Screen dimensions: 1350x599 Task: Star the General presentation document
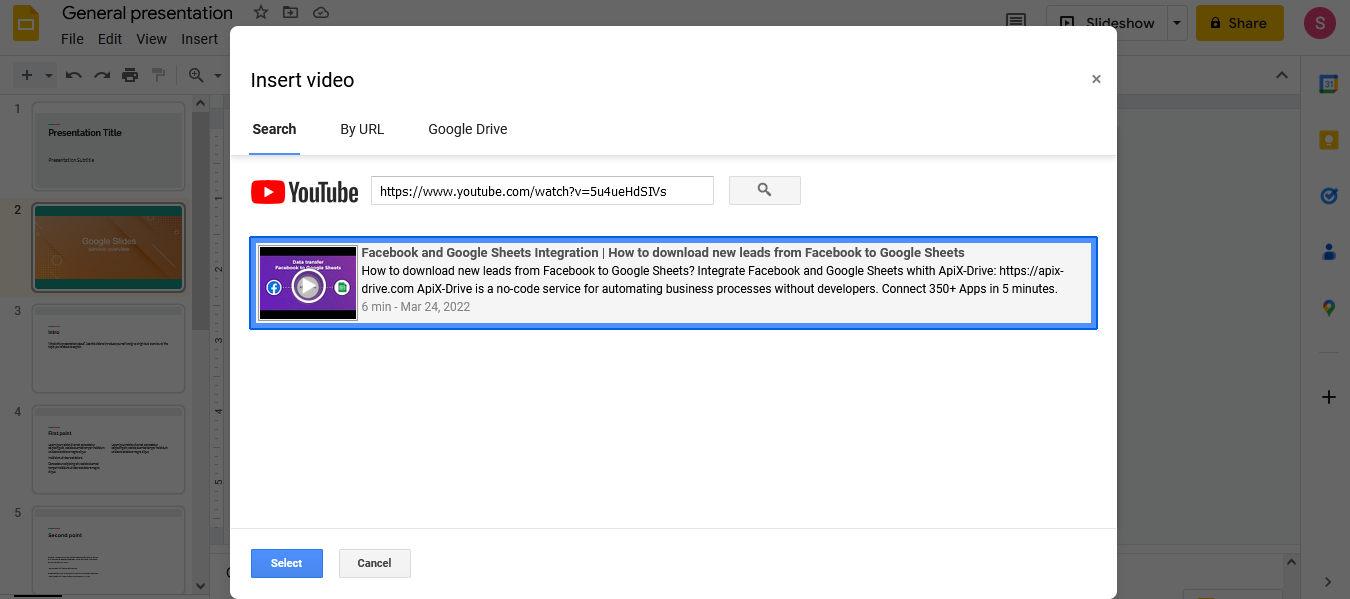pyautogui.click(x=259, y=12)
